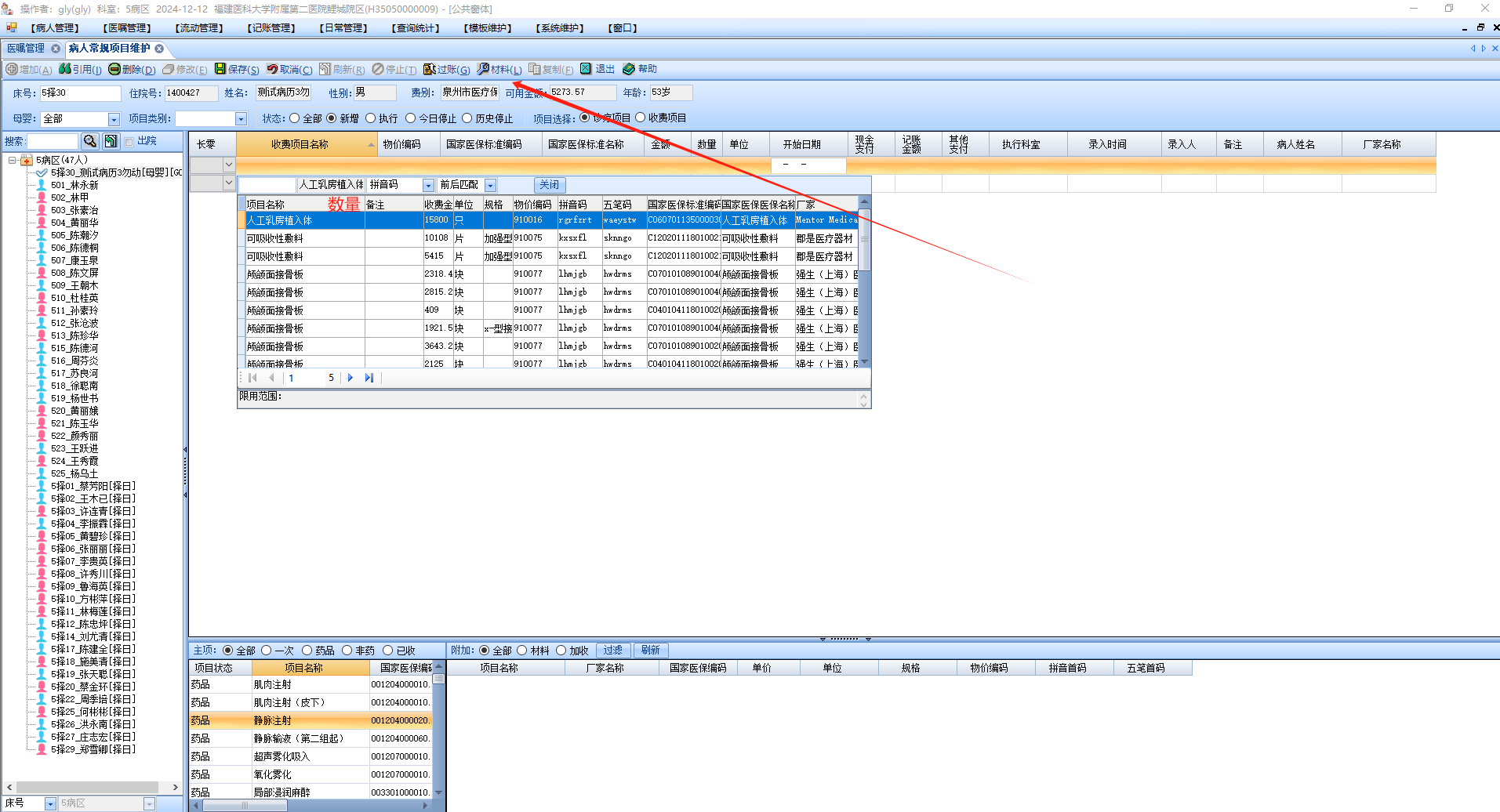Open the 【系统维护】 menu
The height and width of the screenshot is (812, 1500).
[560, 28]
